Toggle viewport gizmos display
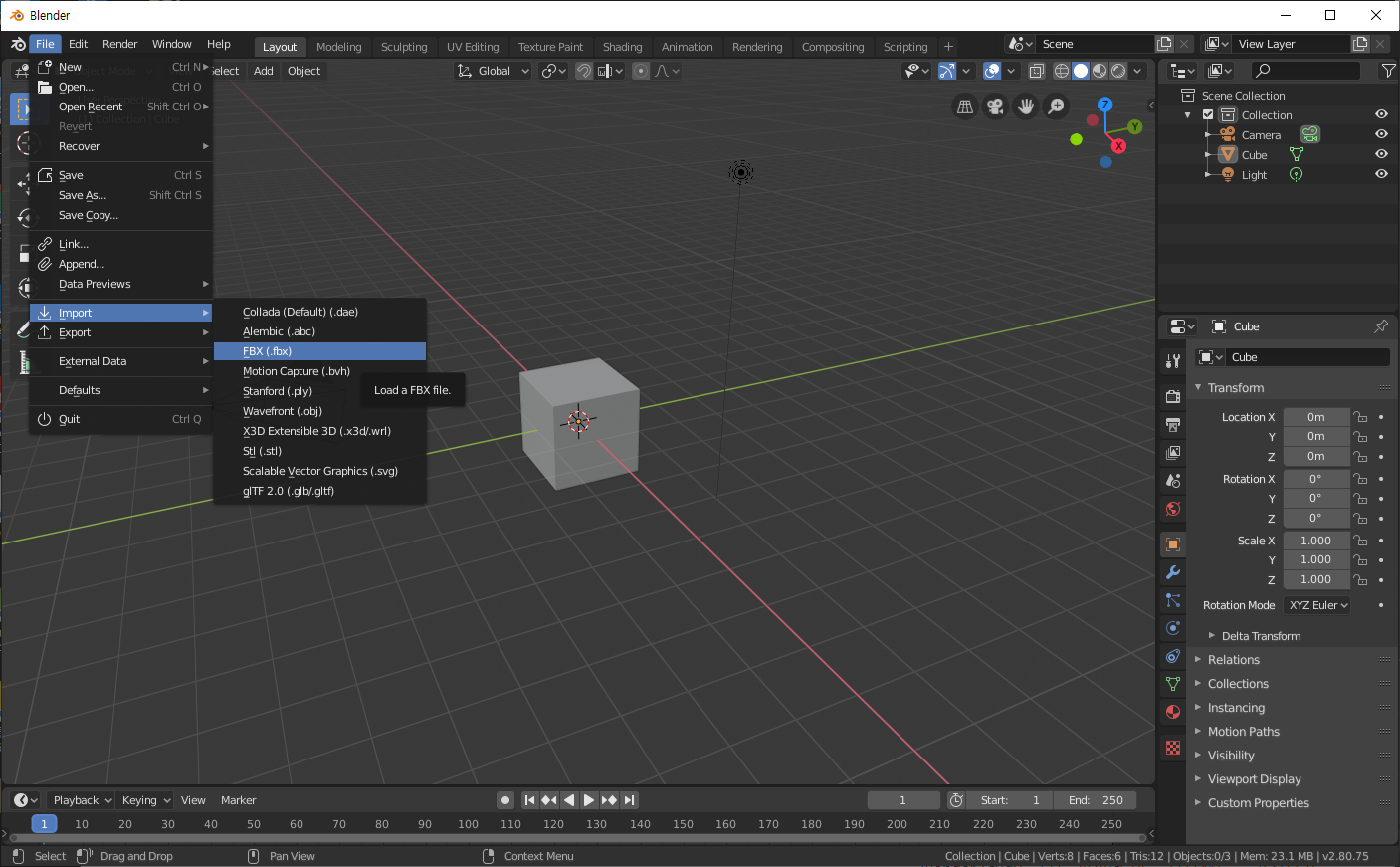The height and width of the screenshot is (867, 1400). coord(947,71)
